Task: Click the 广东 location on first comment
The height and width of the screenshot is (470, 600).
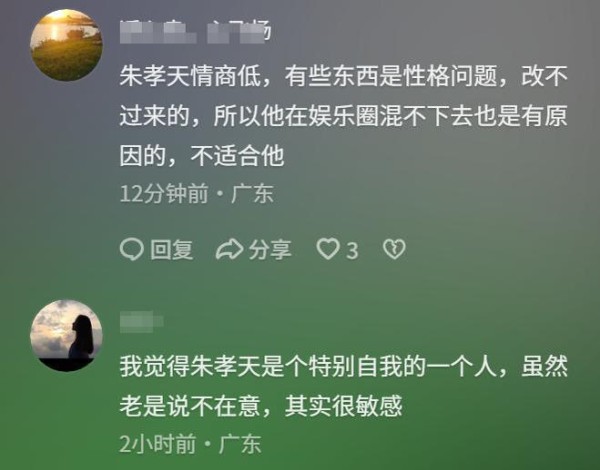Action: coord(252,194)
